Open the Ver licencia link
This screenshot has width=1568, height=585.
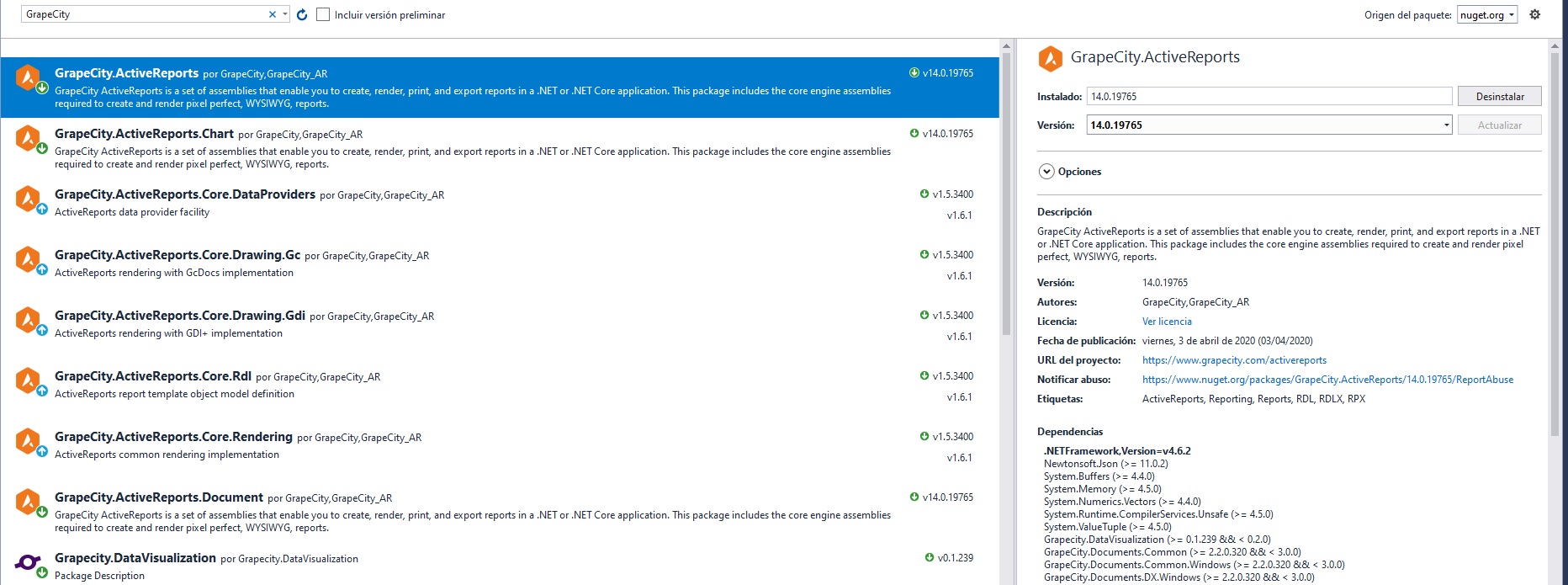tap(1167, 322)
